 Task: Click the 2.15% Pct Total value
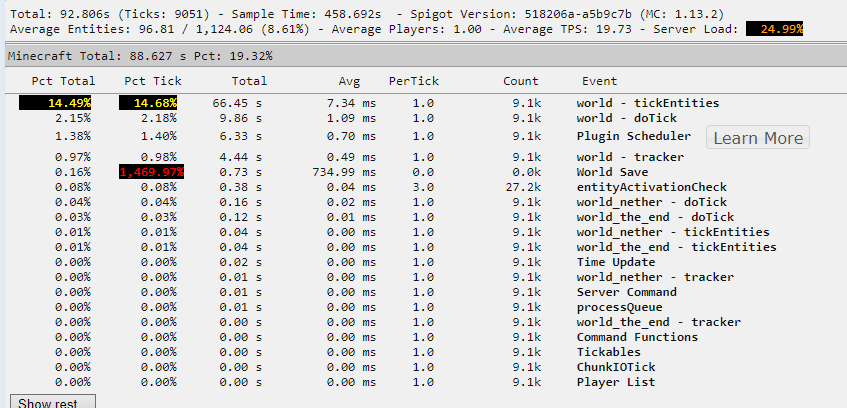point(73,118)
